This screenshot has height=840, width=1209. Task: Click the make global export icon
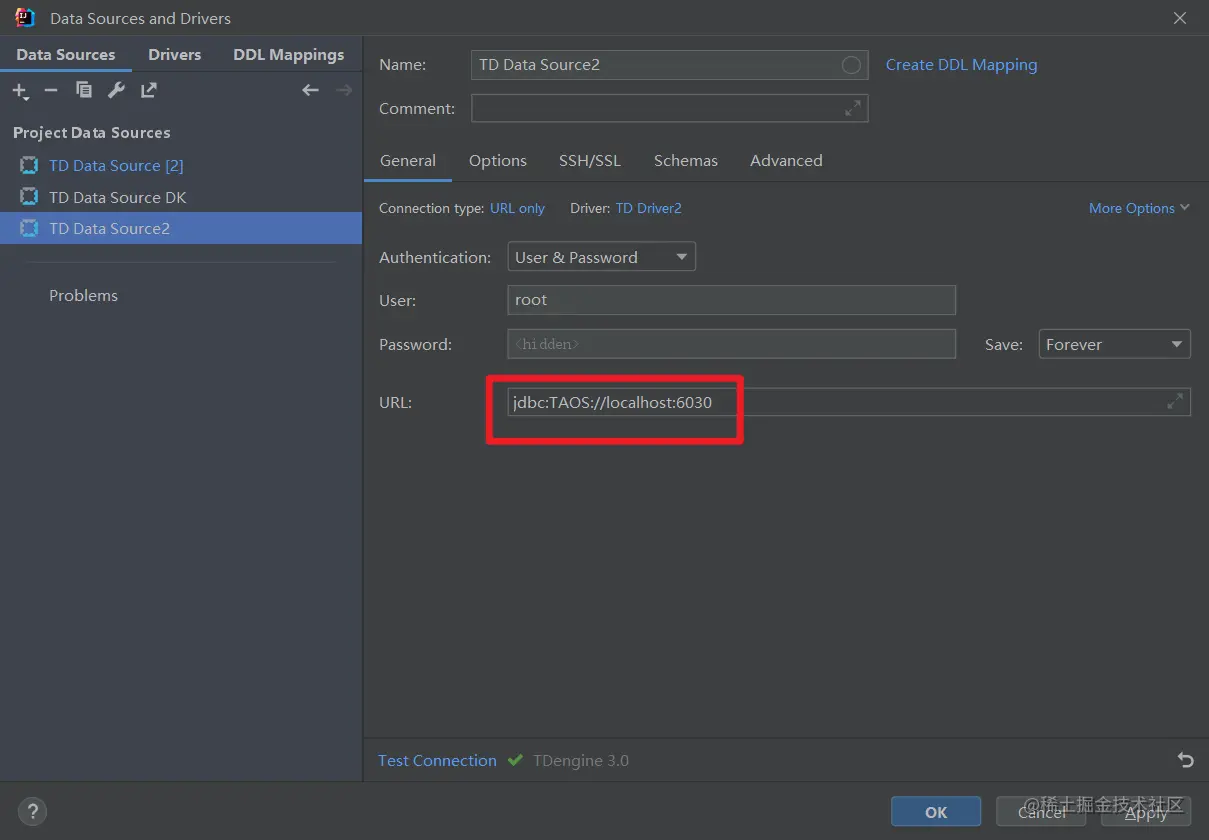point(148,90)
